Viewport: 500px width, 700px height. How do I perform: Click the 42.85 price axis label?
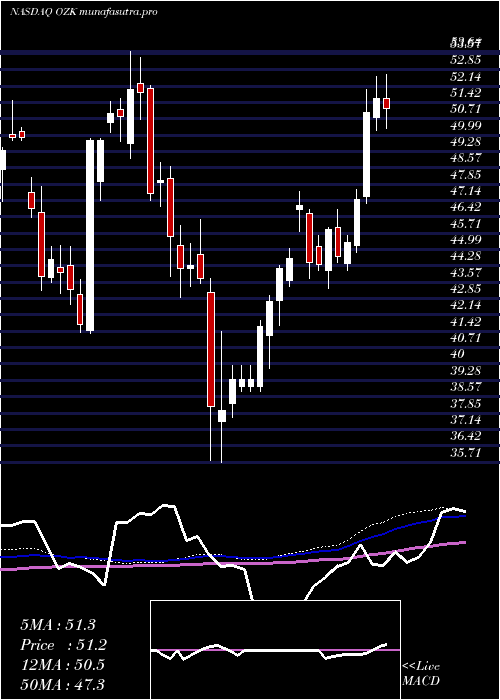466,289
